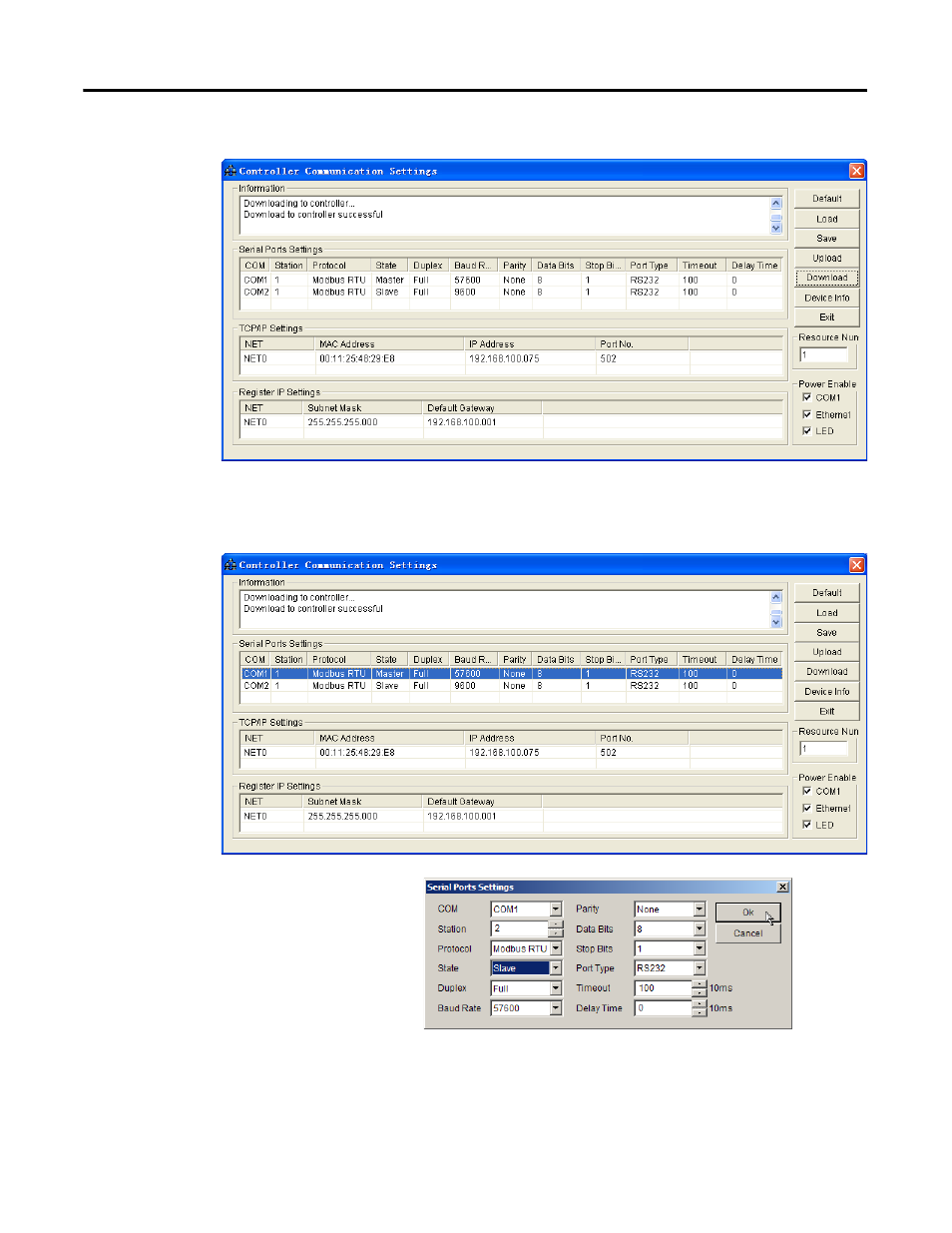Click the upper window's title bar app icon
Viewport: 952px width, 1233px height.
[231, 171]
